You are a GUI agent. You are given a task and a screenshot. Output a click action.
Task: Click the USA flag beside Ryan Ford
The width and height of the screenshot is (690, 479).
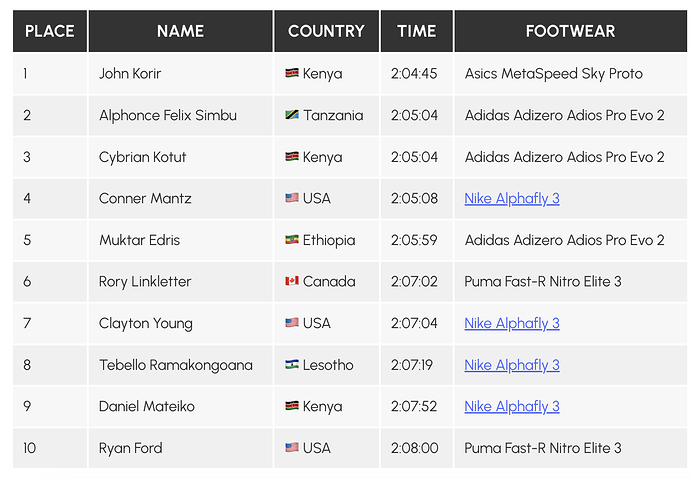[x=292, y=448]
